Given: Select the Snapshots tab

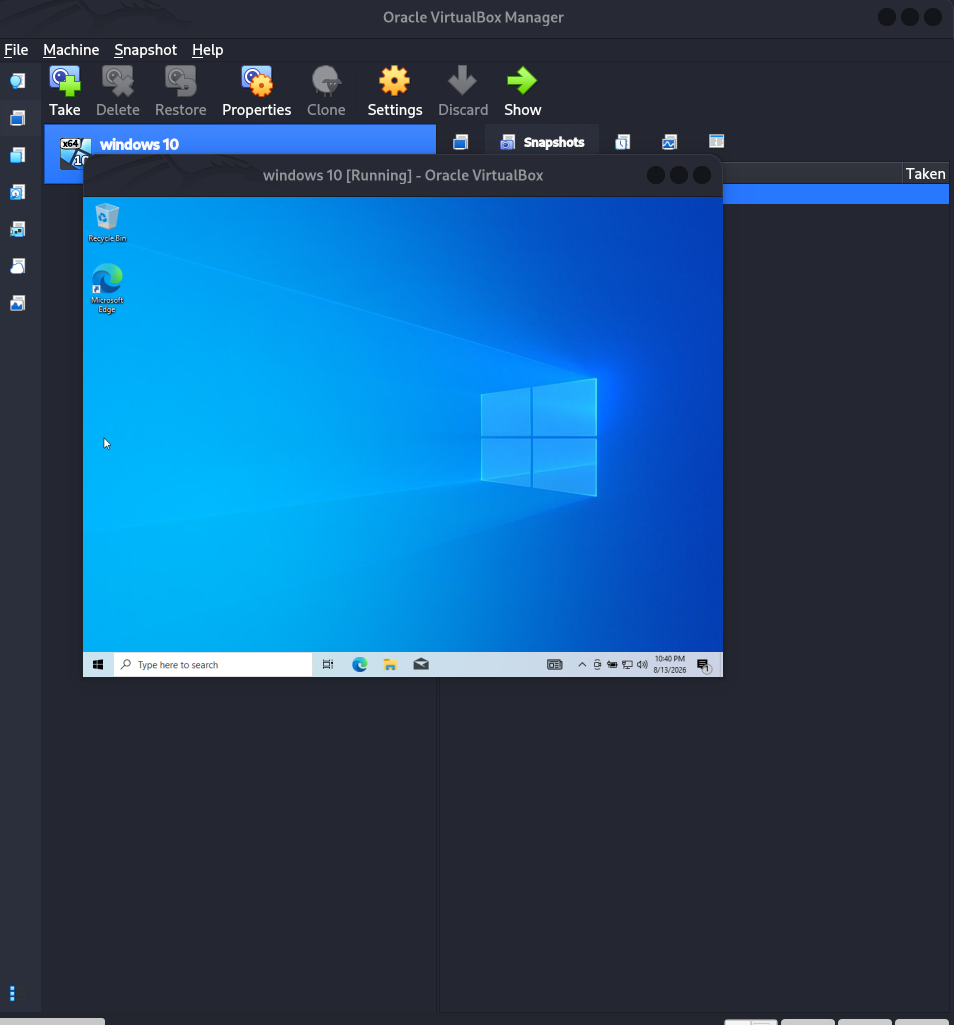Looking at the screenshot, I should pos(542,142).
